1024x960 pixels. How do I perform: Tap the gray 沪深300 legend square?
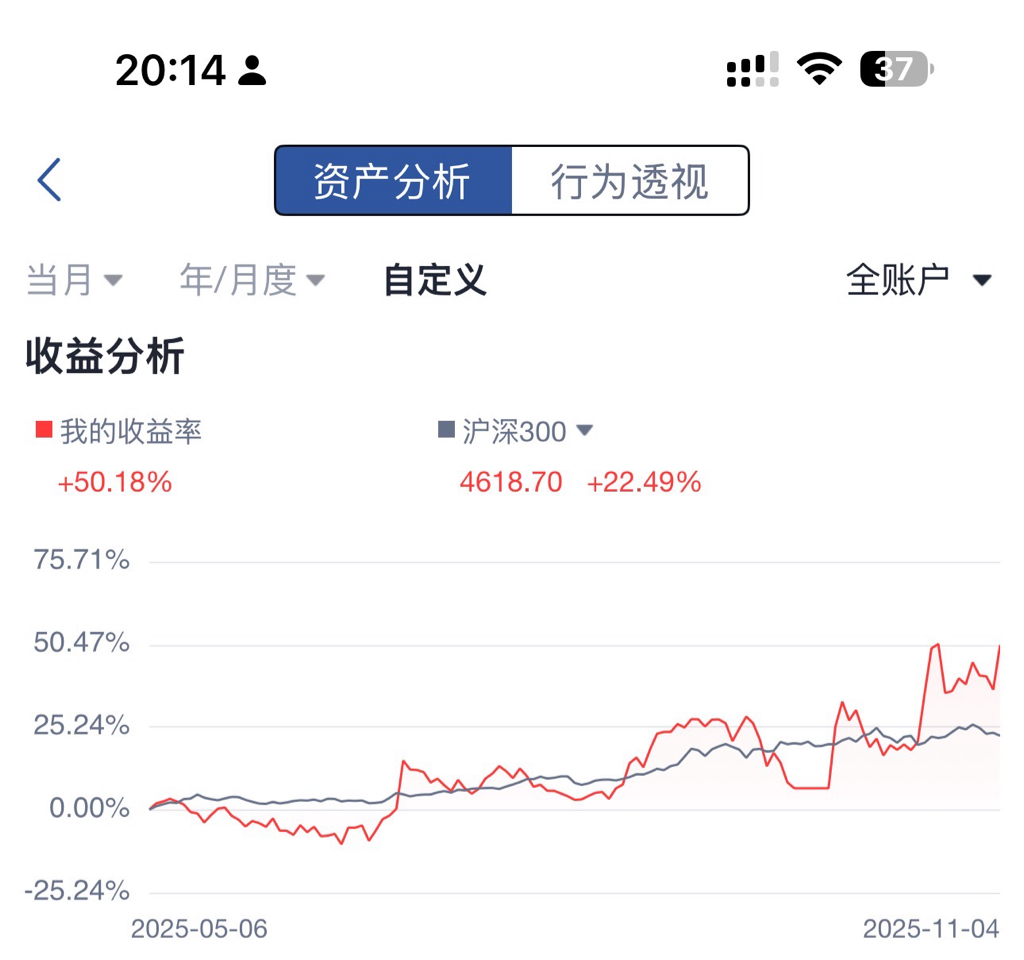tap(446, 431)
